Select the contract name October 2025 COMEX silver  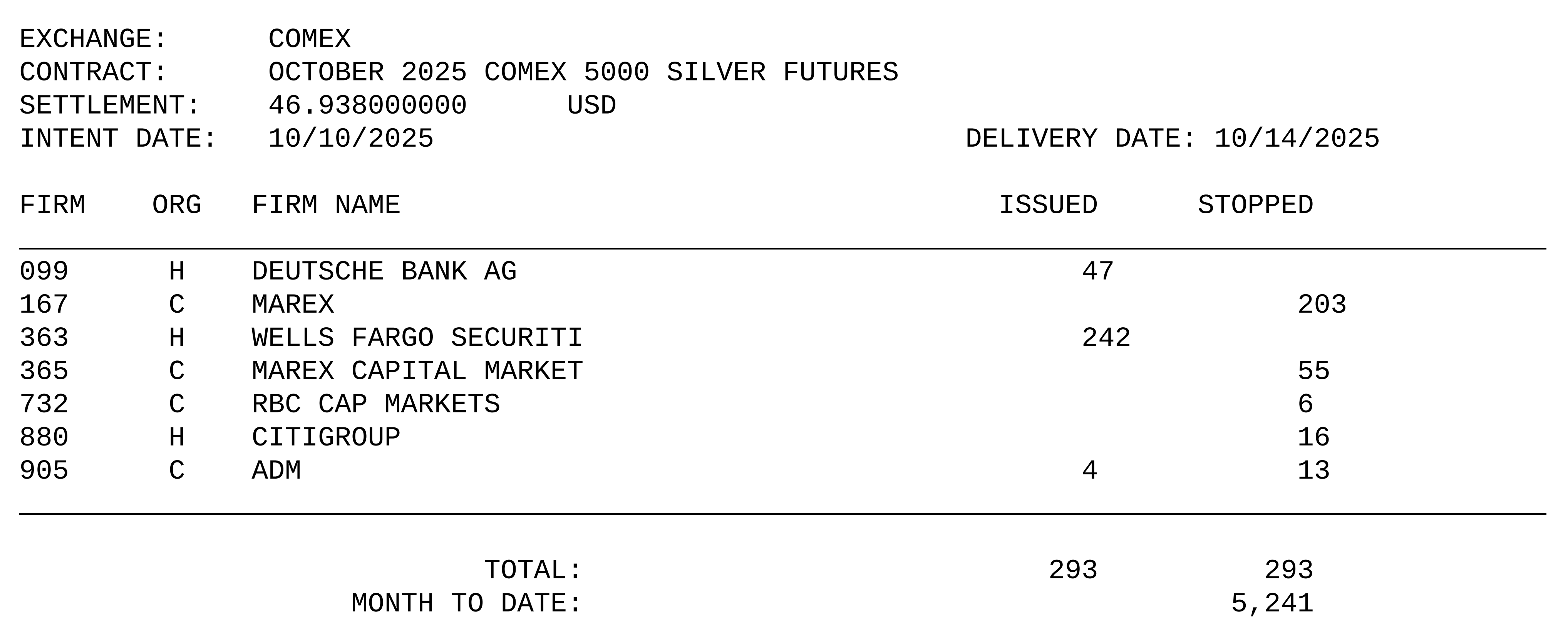(583, 72)
